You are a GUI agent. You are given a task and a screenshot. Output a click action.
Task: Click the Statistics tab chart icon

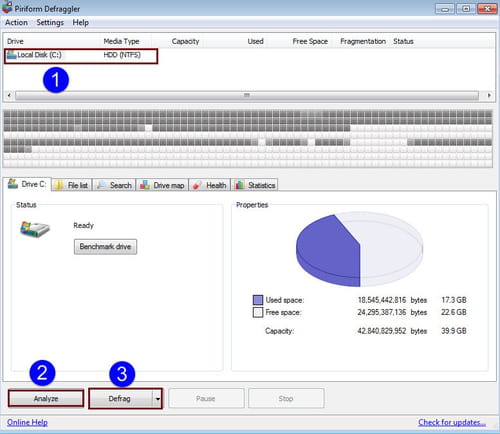(x=239, y=185)
